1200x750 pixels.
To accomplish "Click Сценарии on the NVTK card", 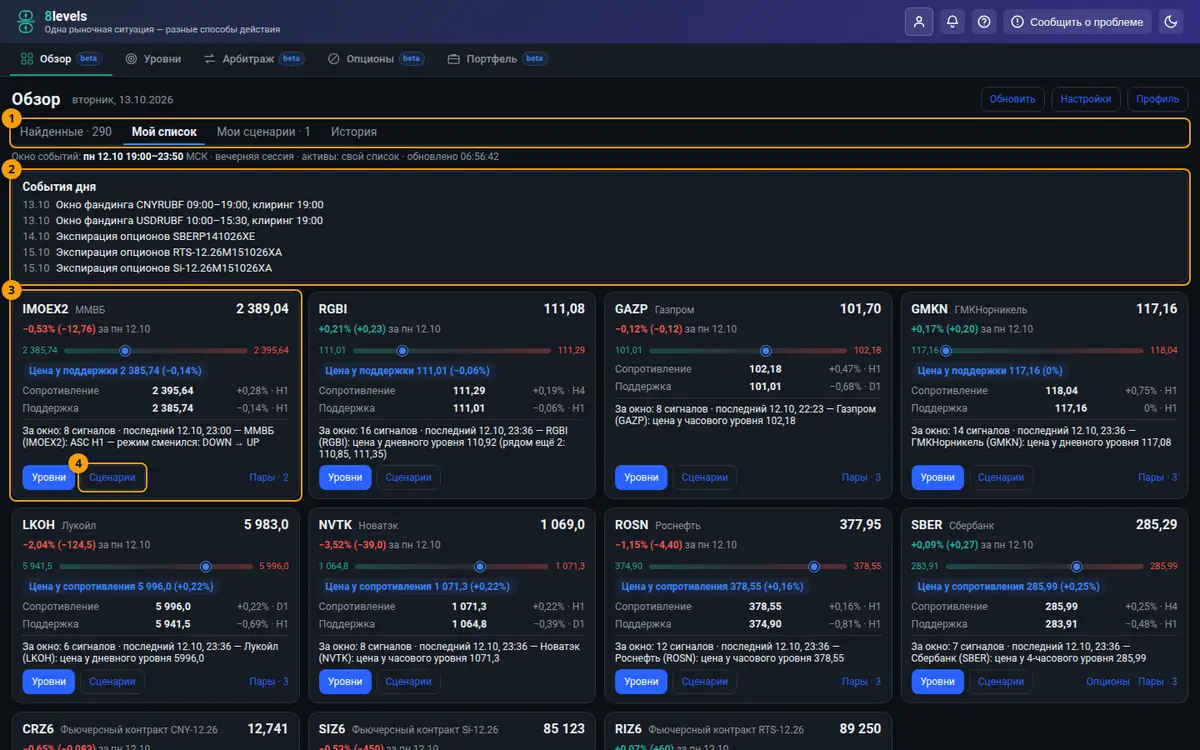I will point(408,682).
